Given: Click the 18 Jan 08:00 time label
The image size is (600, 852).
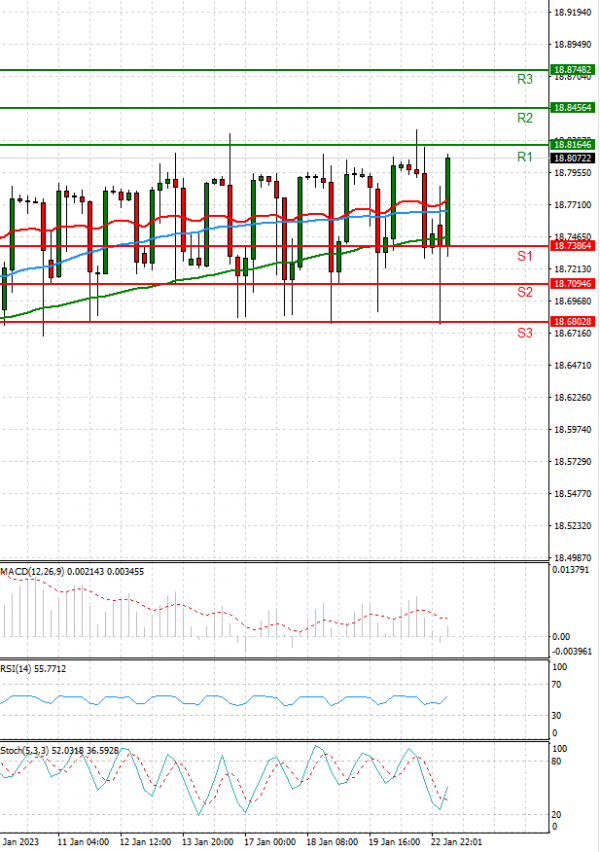Looking at the screenshot, I should click(332, 842).
